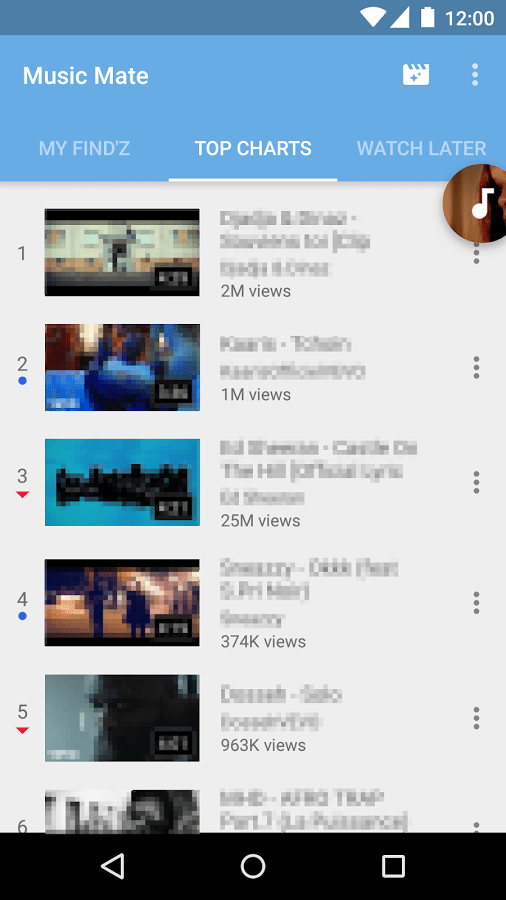Tap the video clapperboard icon in header

pyautogui.click(x=416, y=75)
